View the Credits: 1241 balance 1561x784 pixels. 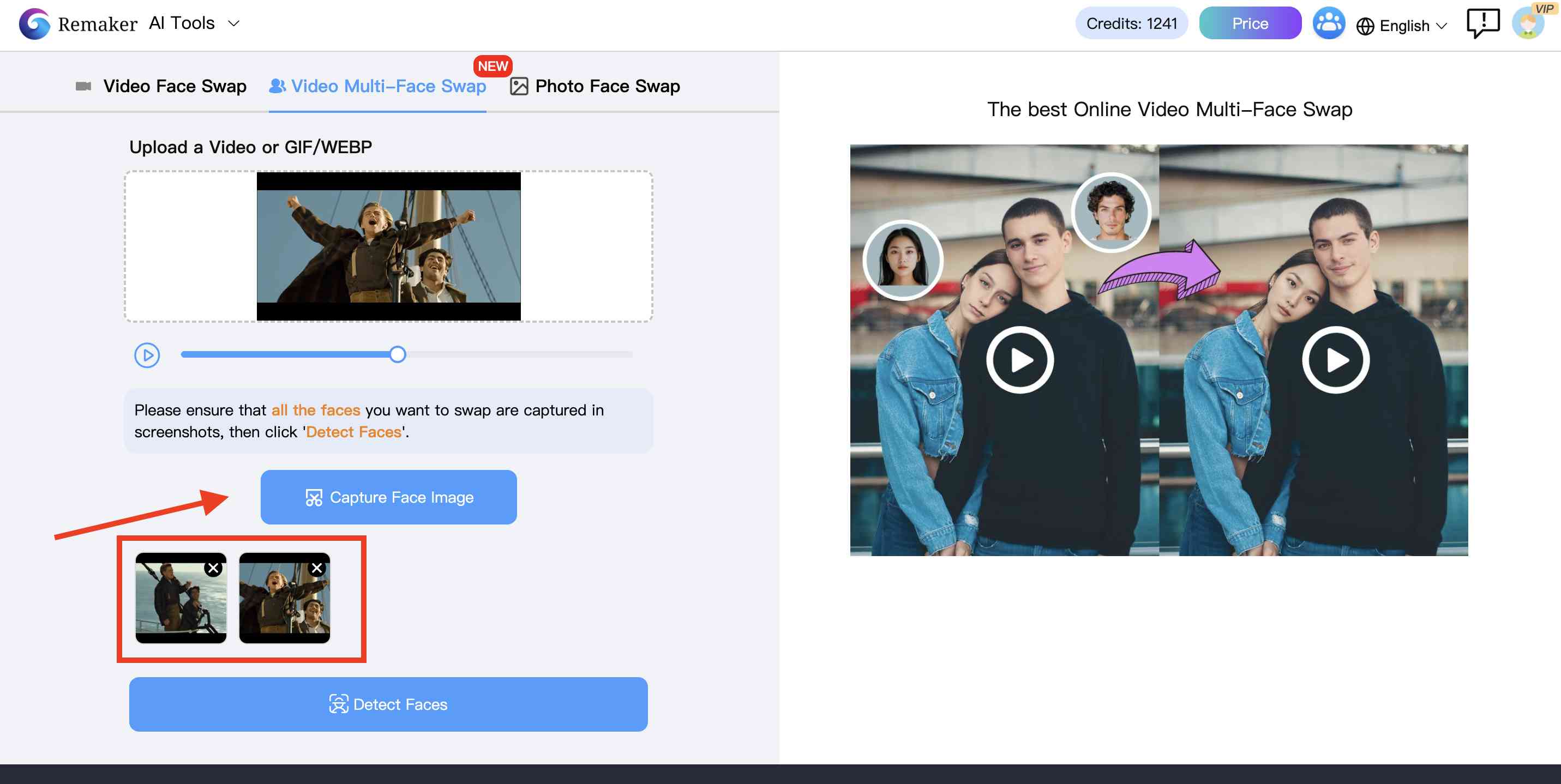pos(1131,23)
